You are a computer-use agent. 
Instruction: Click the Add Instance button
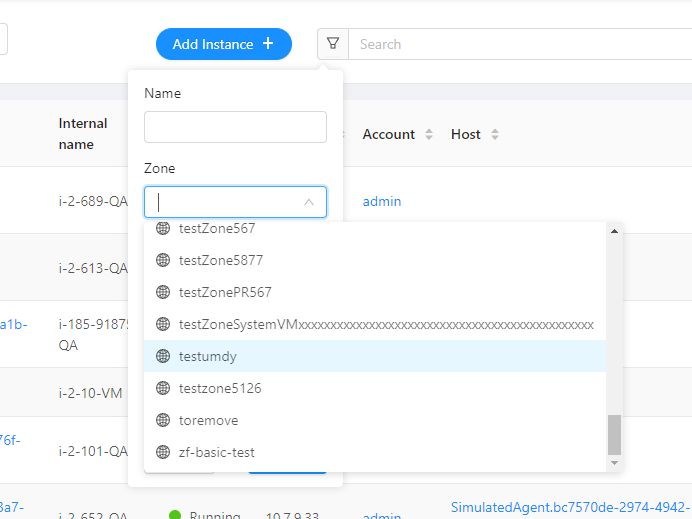(224, 44)
